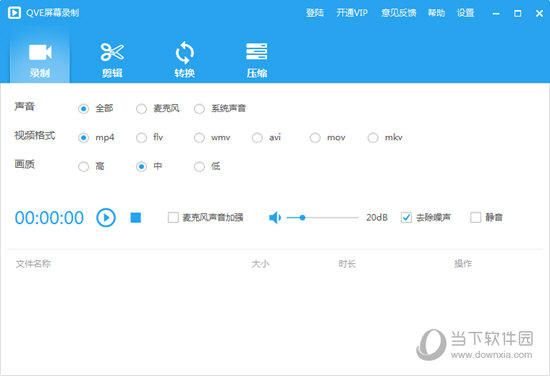Start recording with the play button
The height and width of the screenshot is (376, 550).
106,218
